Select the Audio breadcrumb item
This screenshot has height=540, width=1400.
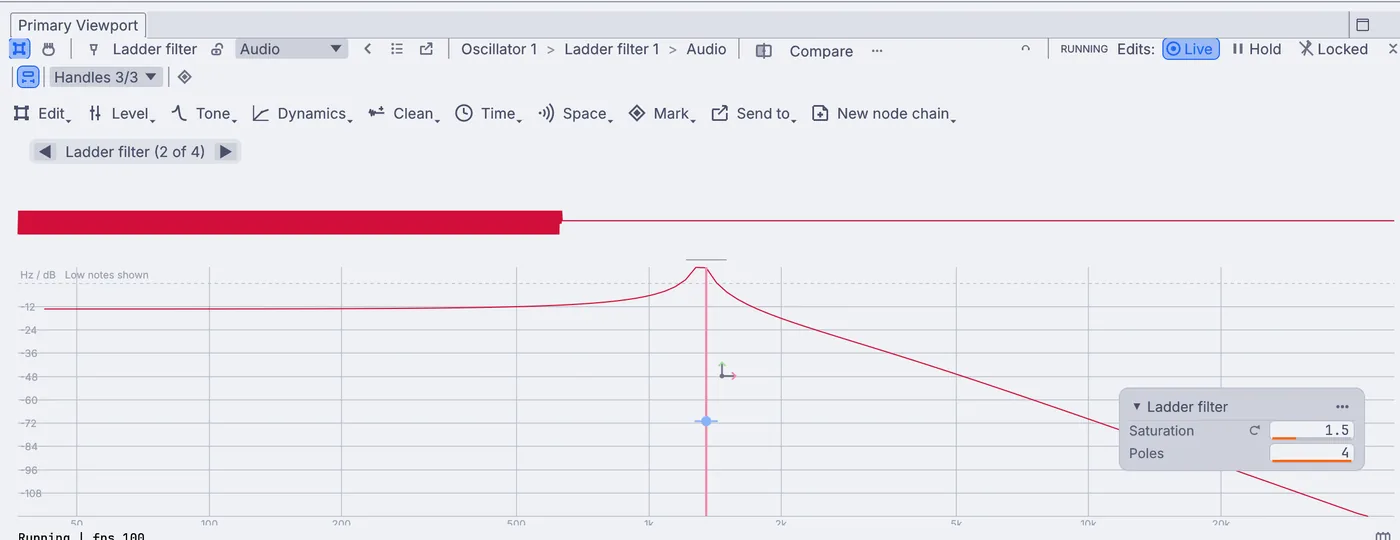click(706, 49)
